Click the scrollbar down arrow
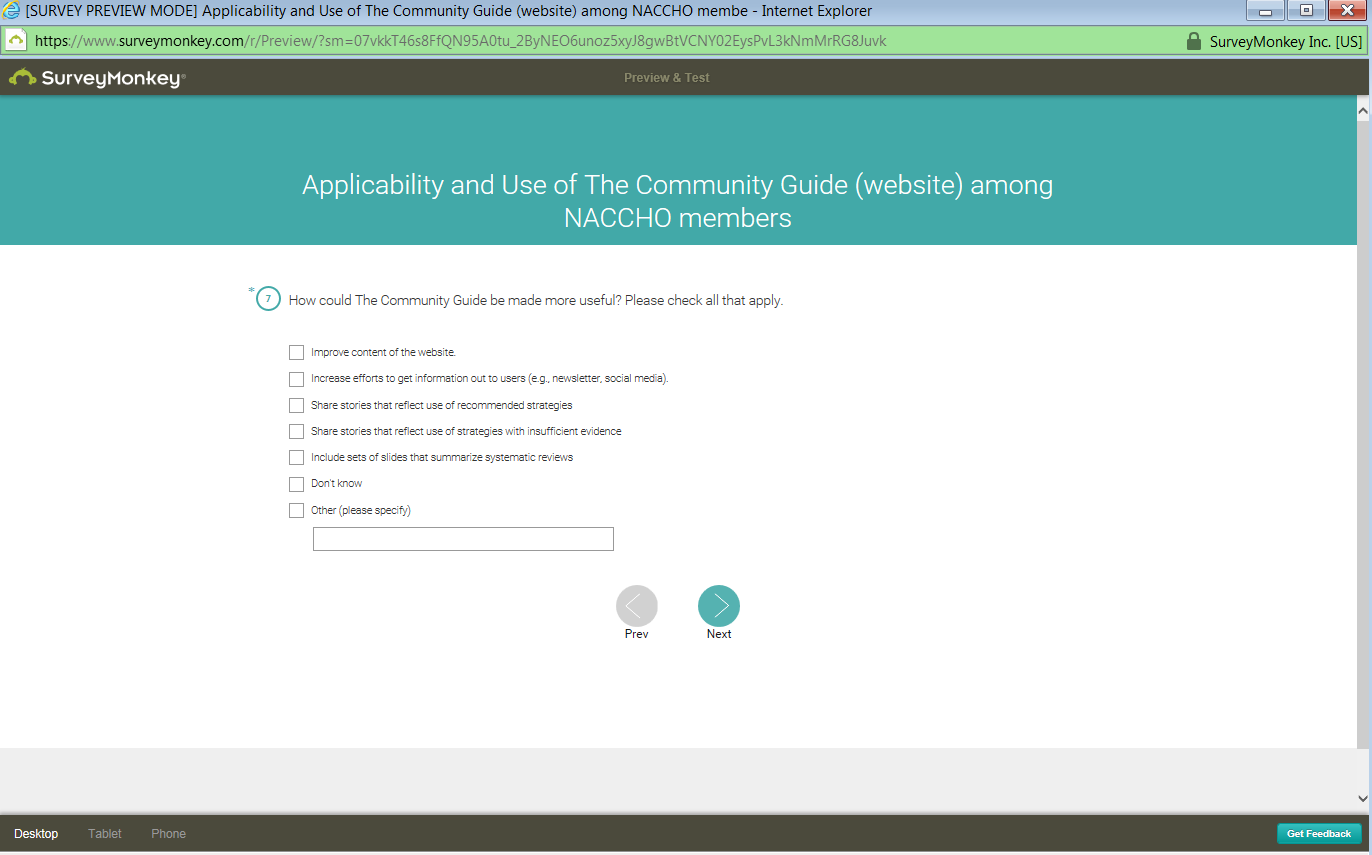 (1363, 798)
